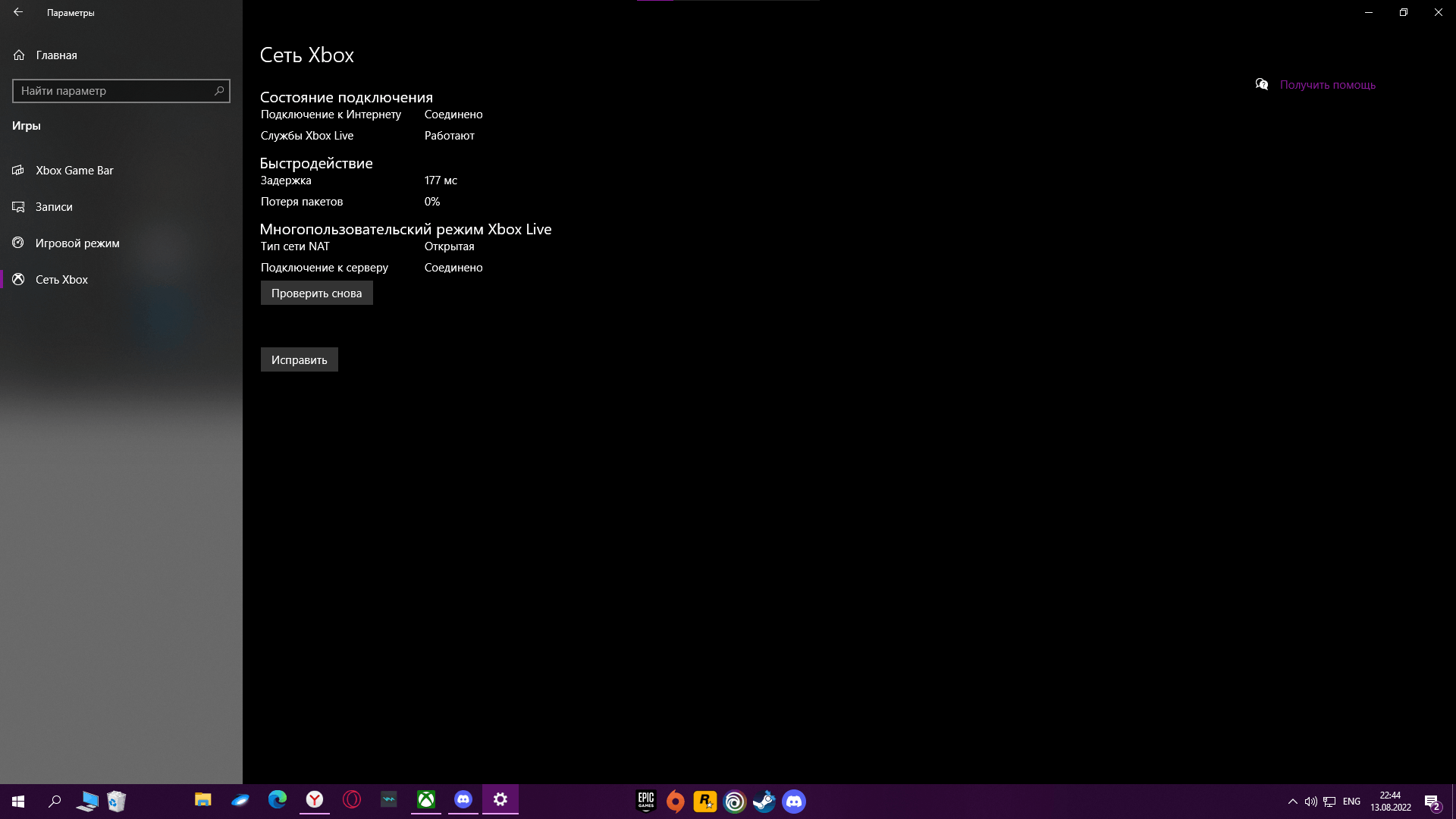Open the teal waveform app on taskbar

tap(389, 800)
